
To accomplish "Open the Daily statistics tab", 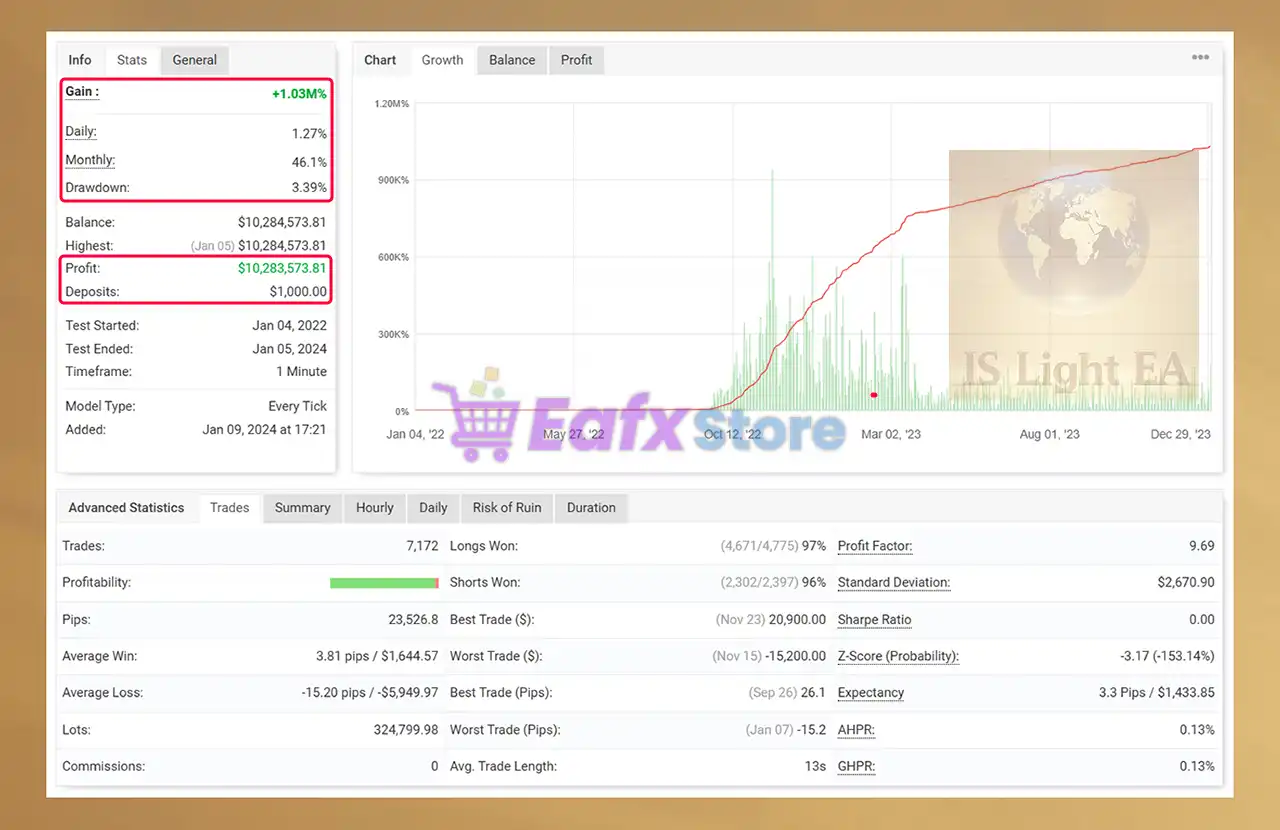I will tap(433, 508).
